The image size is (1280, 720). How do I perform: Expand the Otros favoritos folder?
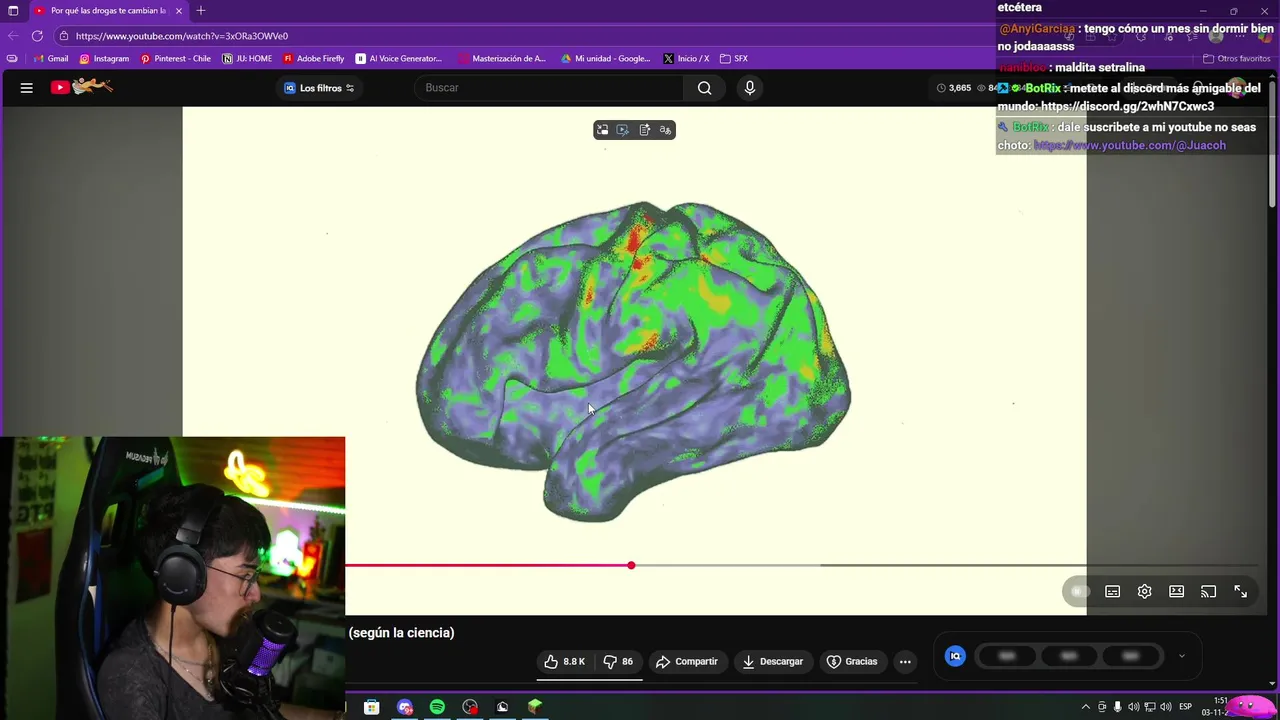(1237, 59)
